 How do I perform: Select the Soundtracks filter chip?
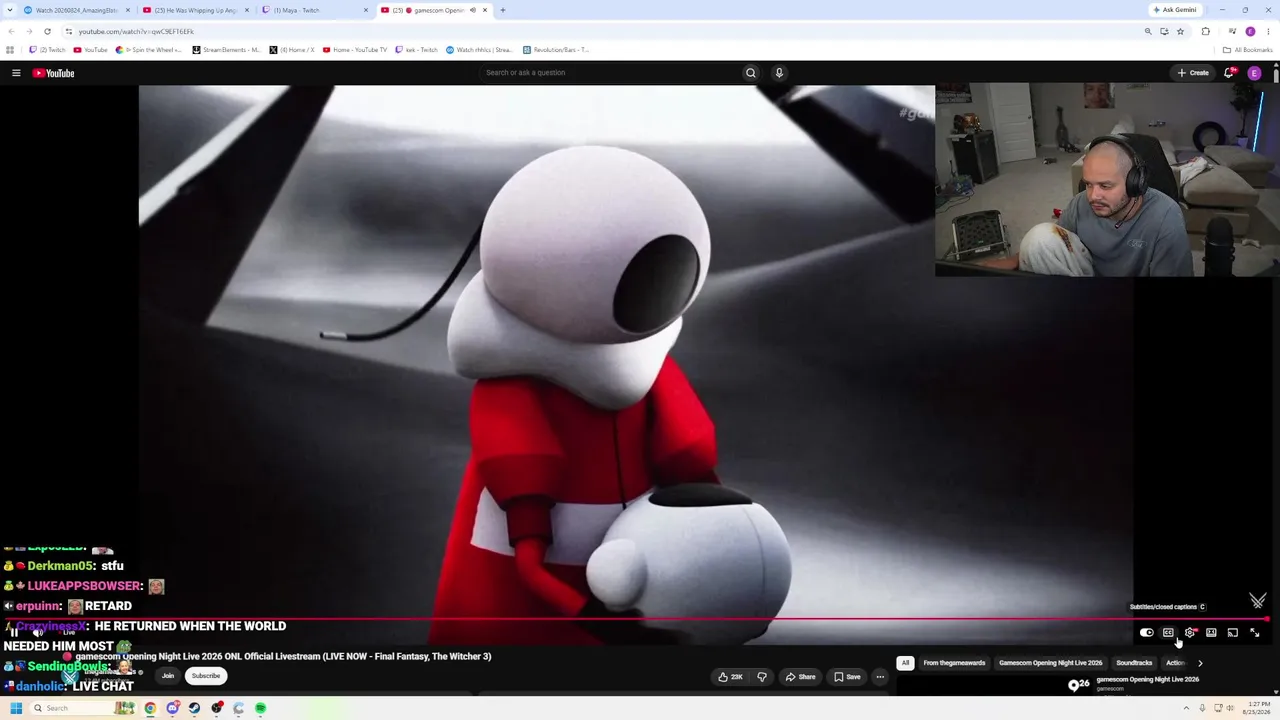(1134, 663)
